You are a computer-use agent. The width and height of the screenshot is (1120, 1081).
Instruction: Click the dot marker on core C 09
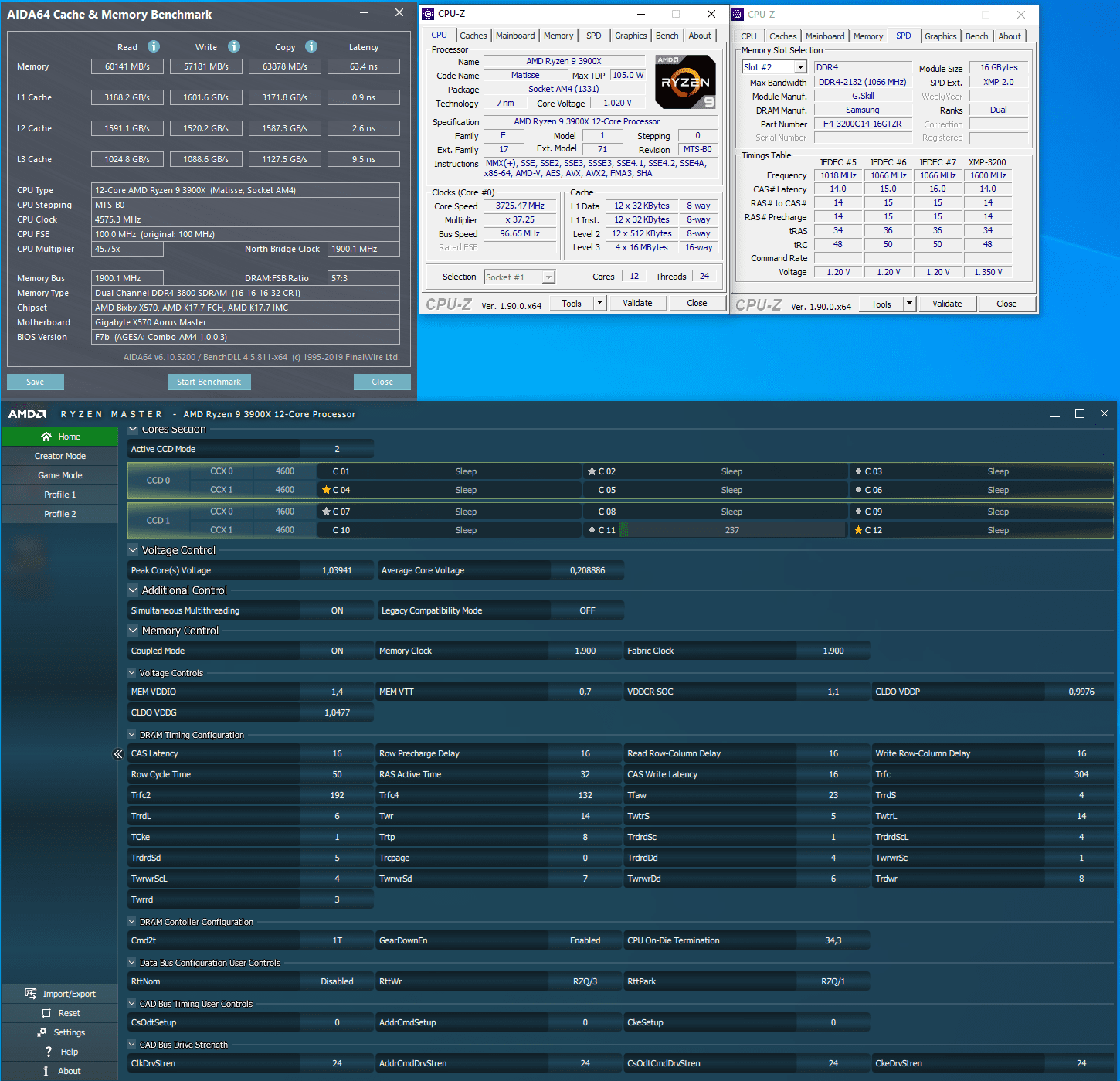[x=858, y=512]
